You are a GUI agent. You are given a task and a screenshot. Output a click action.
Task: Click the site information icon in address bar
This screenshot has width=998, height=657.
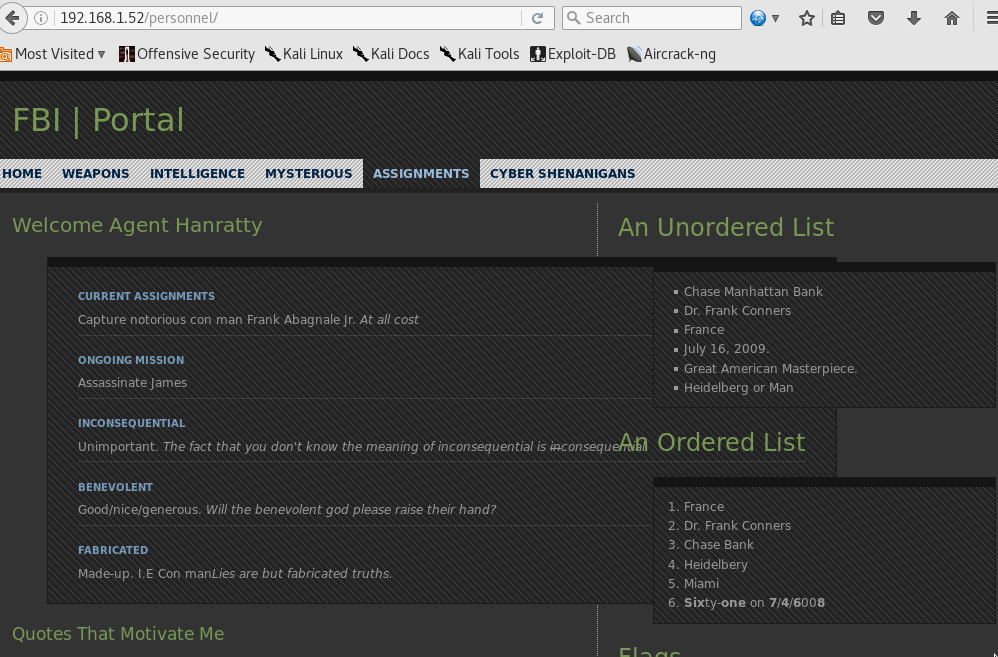click(x=41, y=18)
